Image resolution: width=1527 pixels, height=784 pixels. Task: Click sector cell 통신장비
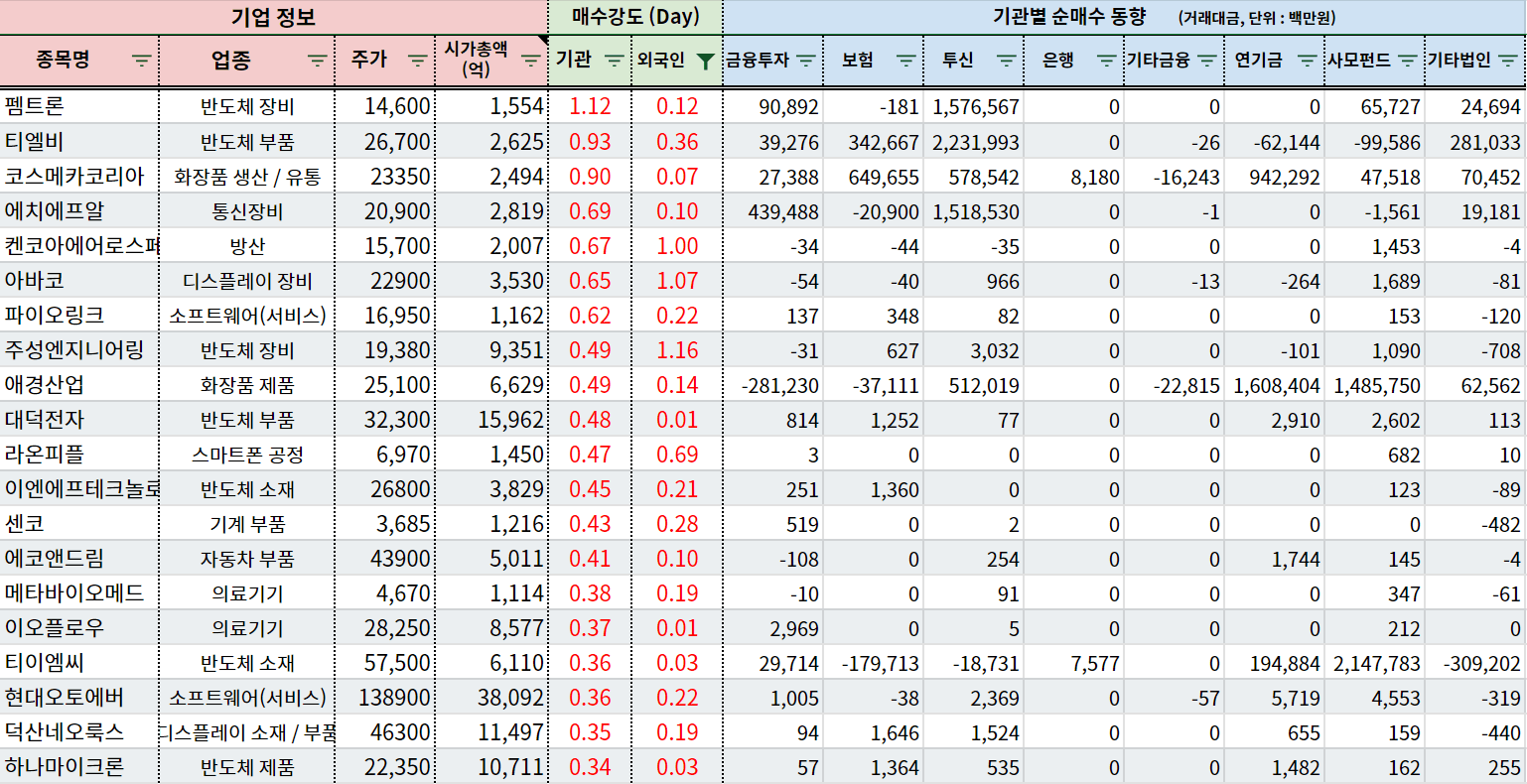pos(247,211)
